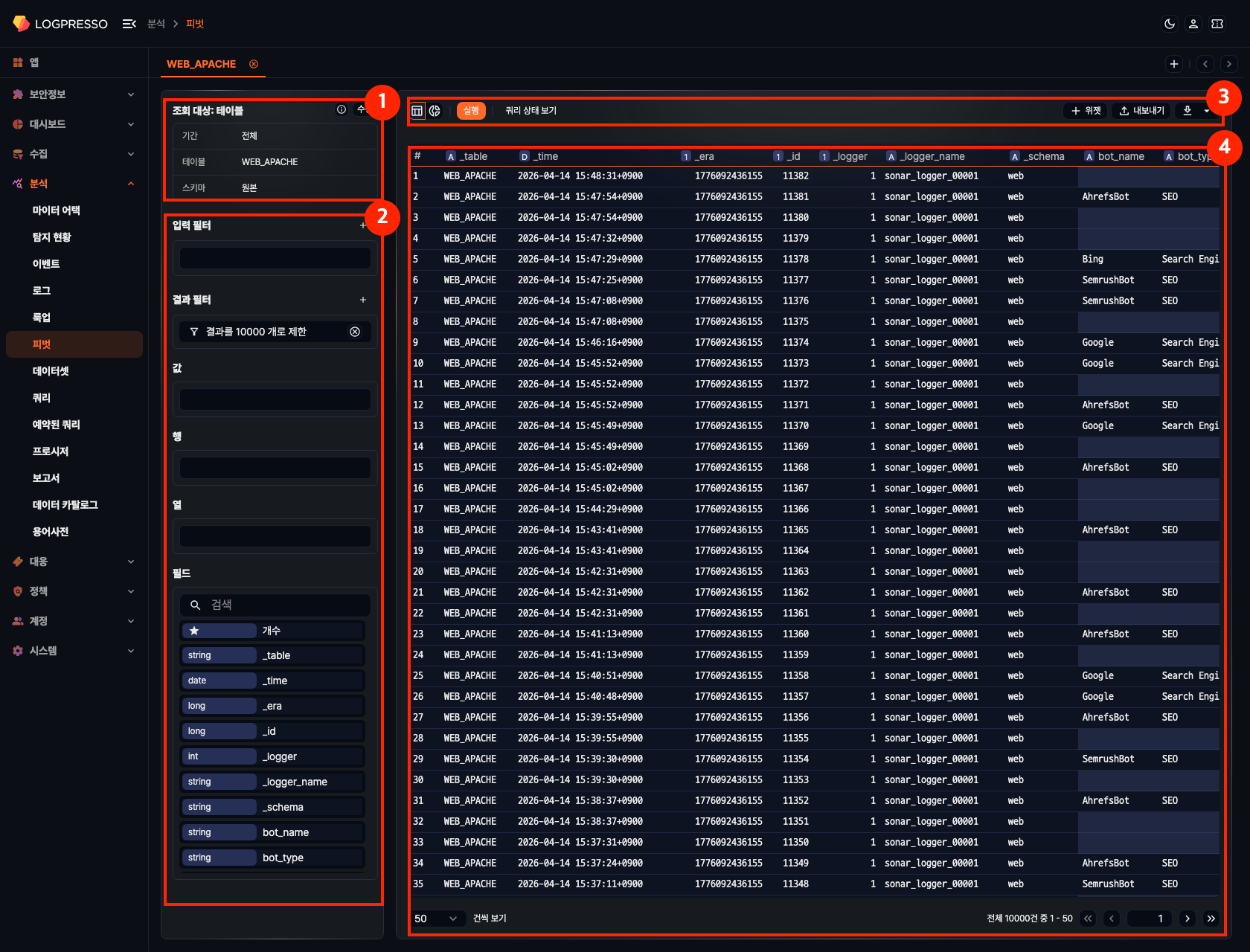Open the 50 rows-per-page dropdown
1250x952 pixels.
436,919
